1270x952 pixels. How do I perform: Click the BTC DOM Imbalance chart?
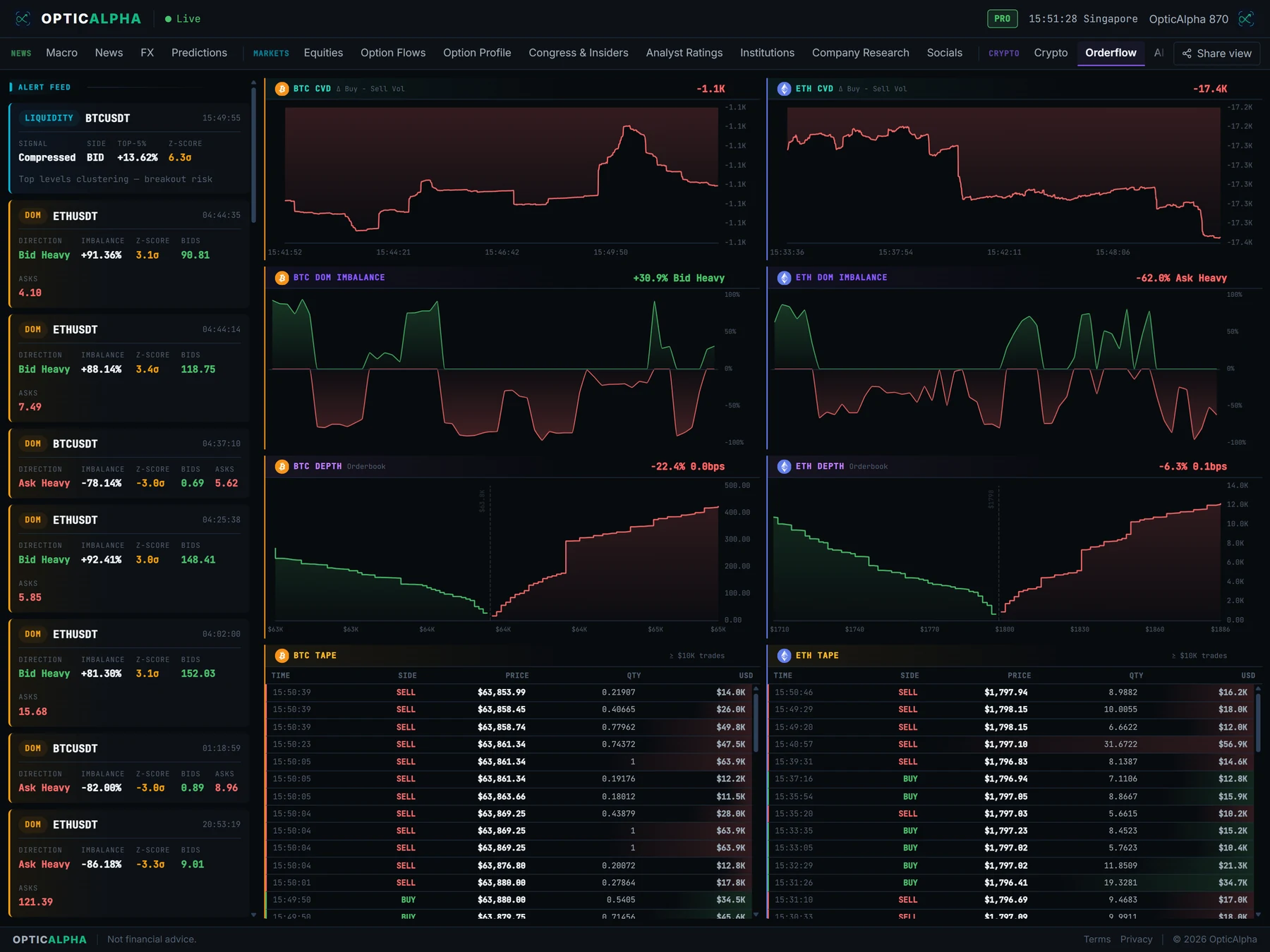(497, 368)
